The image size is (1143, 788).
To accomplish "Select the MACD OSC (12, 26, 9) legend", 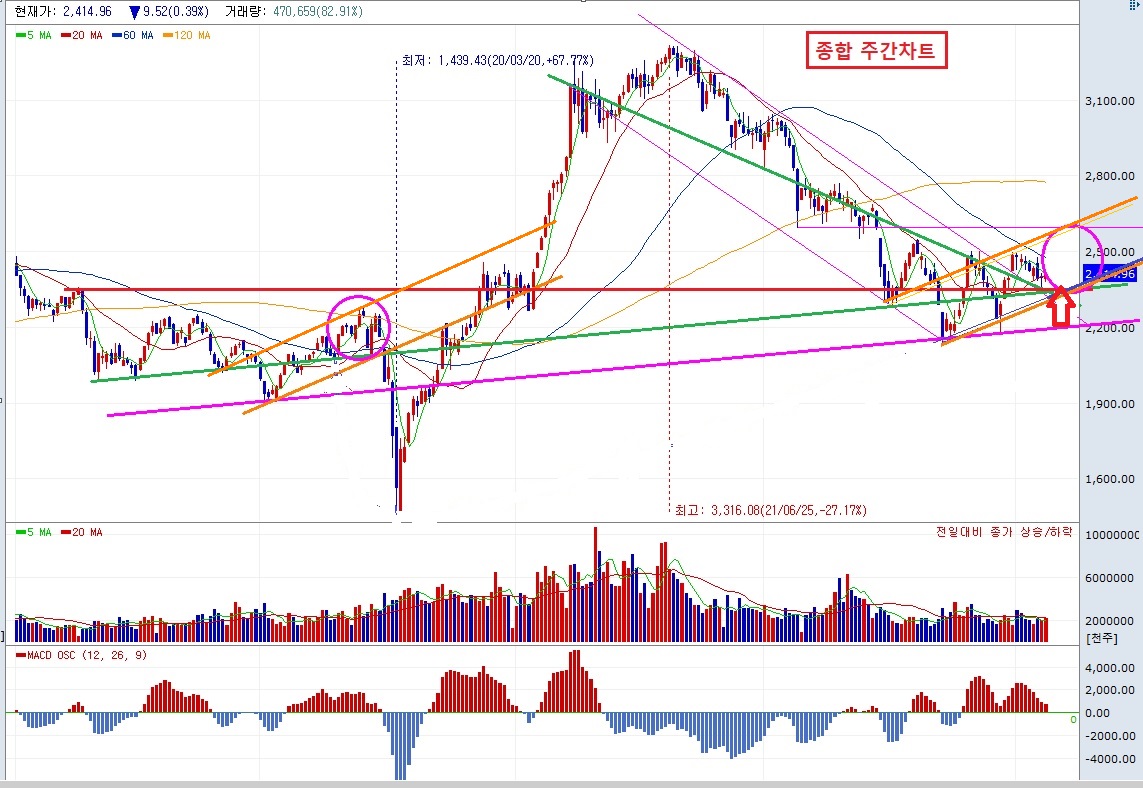I will pos(81,655).
